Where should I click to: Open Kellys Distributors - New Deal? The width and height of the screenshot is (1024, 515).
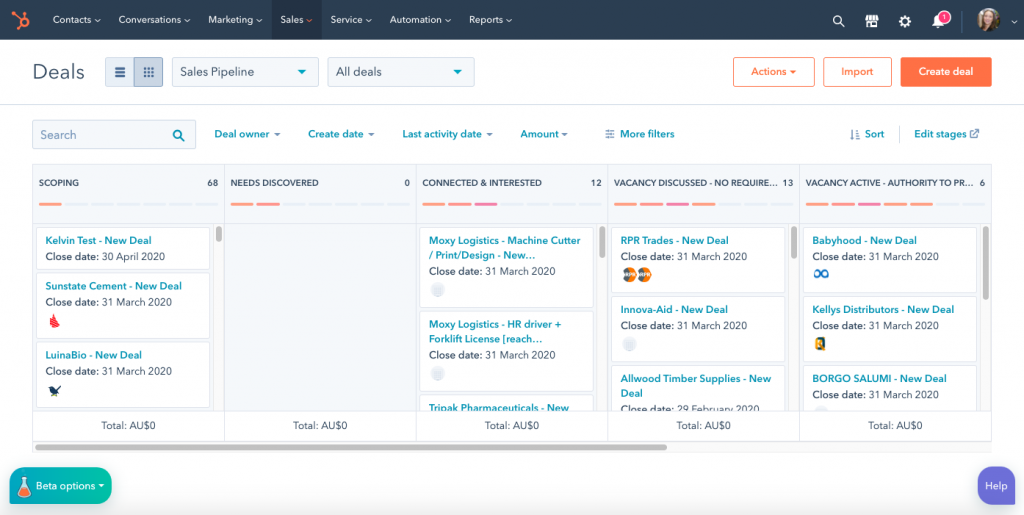coord(883,309)
